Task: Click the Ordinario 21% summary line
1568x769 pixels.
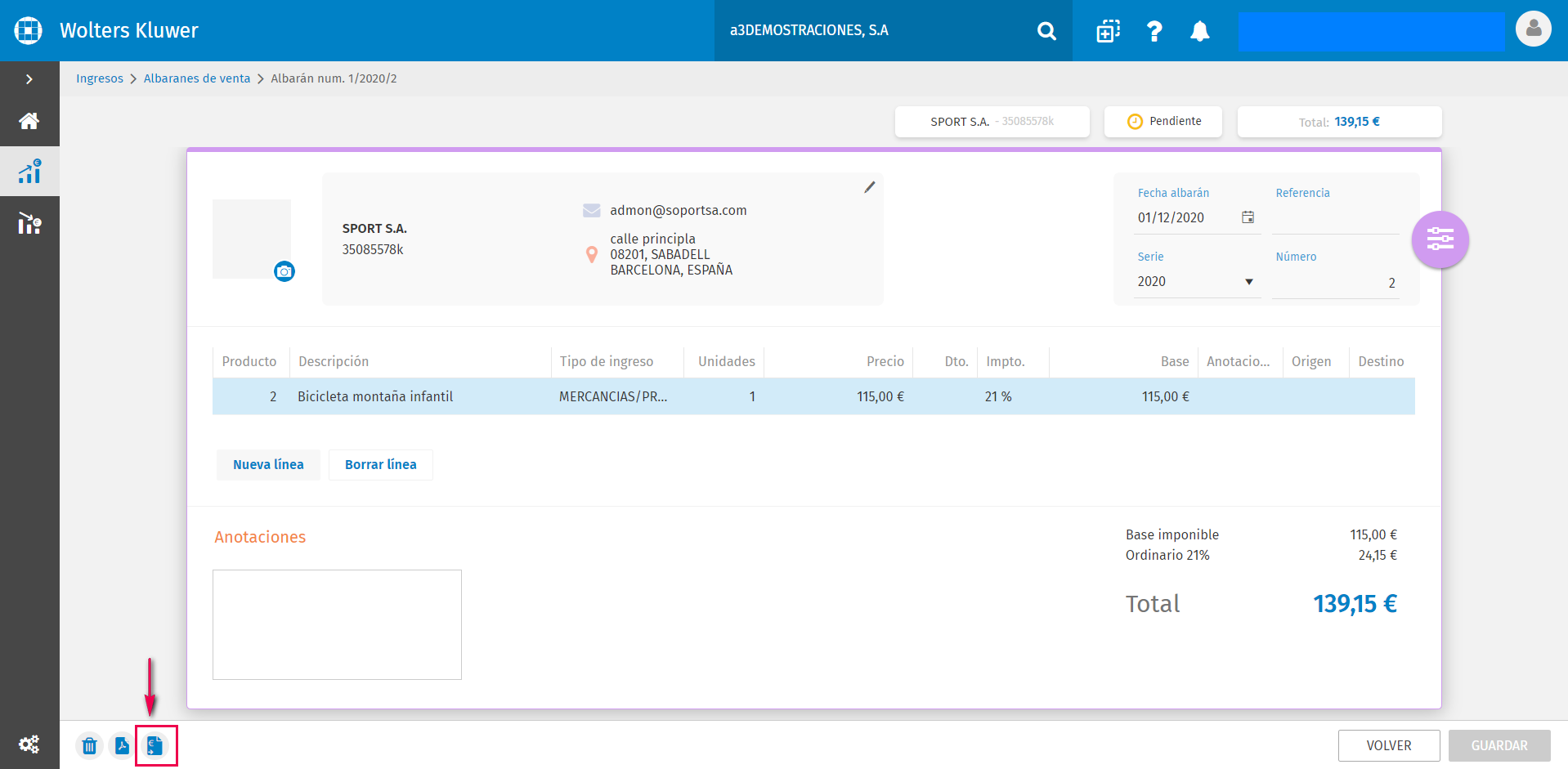Action: pyautogui.click(x=1261, y=555)
